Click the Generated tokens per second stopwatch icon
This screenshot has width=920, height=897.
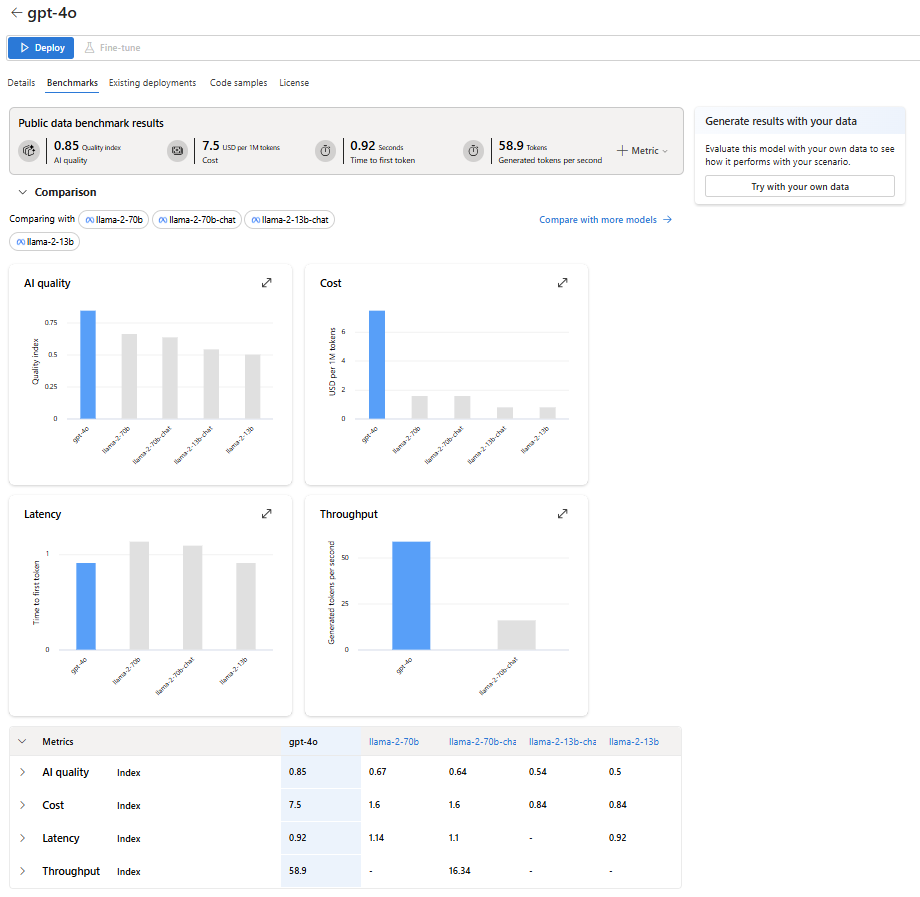tap(473, 151)
